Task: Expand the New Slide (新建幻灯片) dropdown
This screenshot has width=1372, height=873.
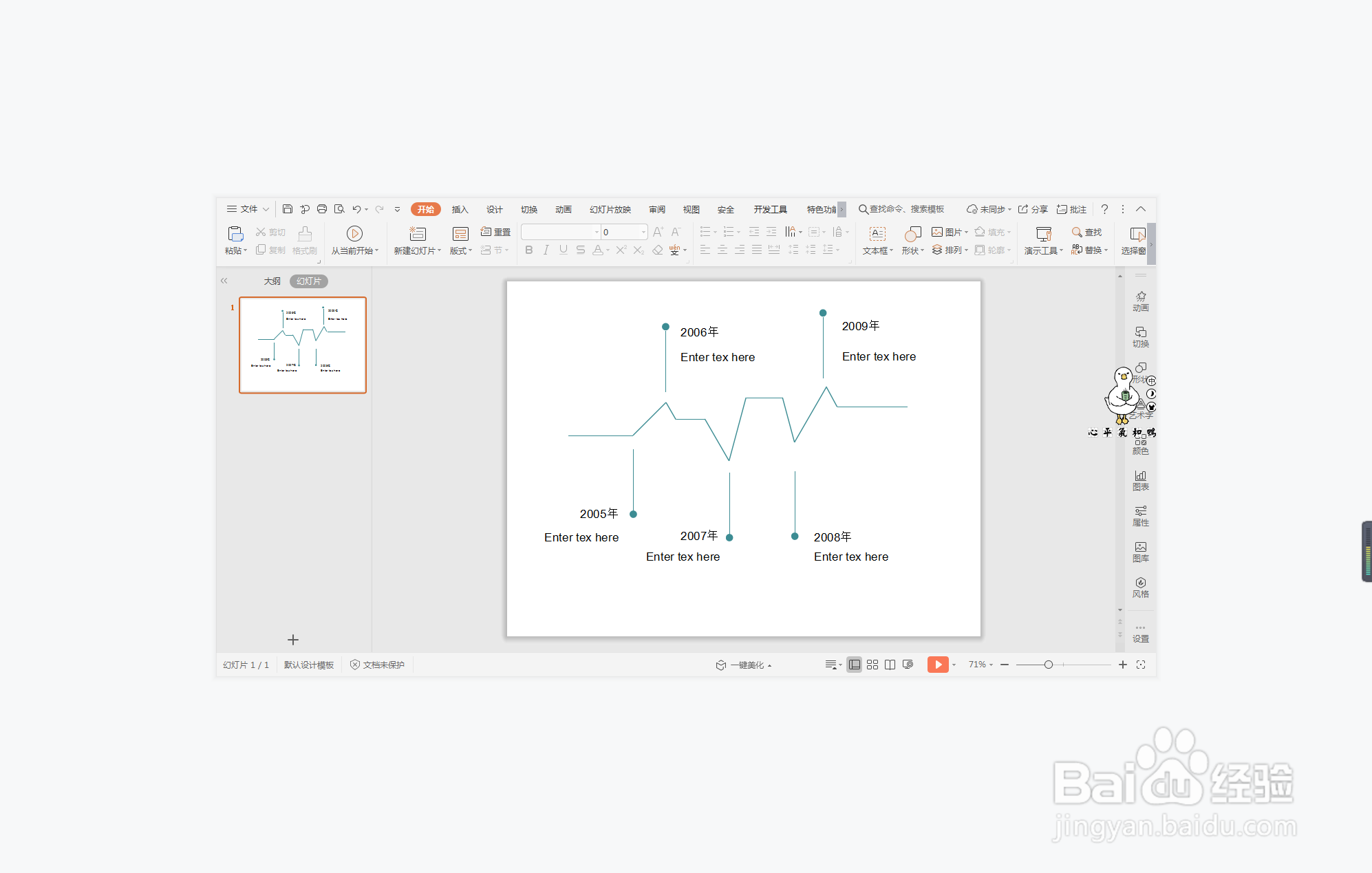Action: click(439, 251)
